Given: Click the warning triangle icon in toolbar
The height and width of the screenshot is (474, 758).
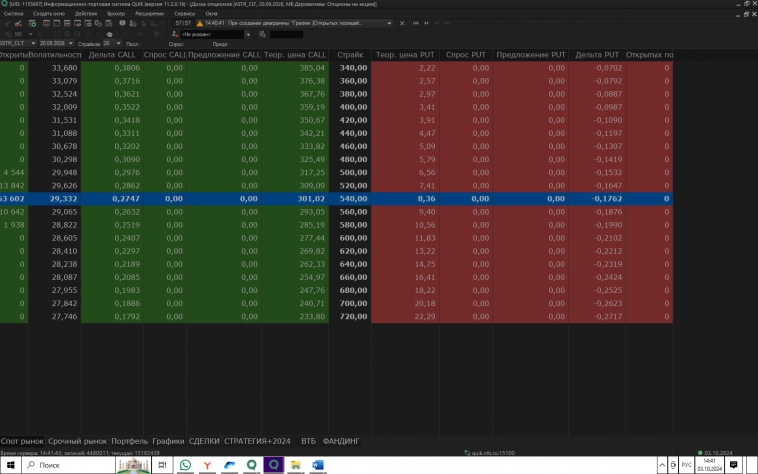Looking at the screenshot, I should point(199,22).
